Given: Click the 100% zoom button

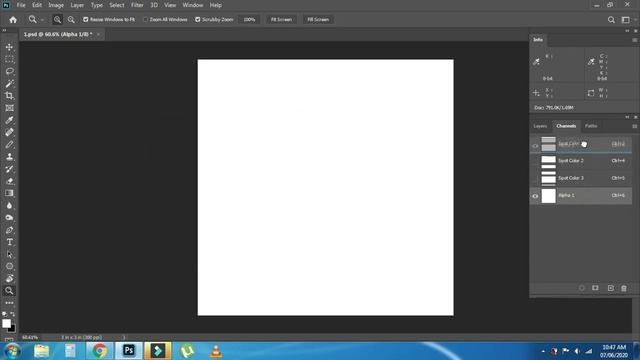Looking at the screenshot, I should click(x=249, y=20).
